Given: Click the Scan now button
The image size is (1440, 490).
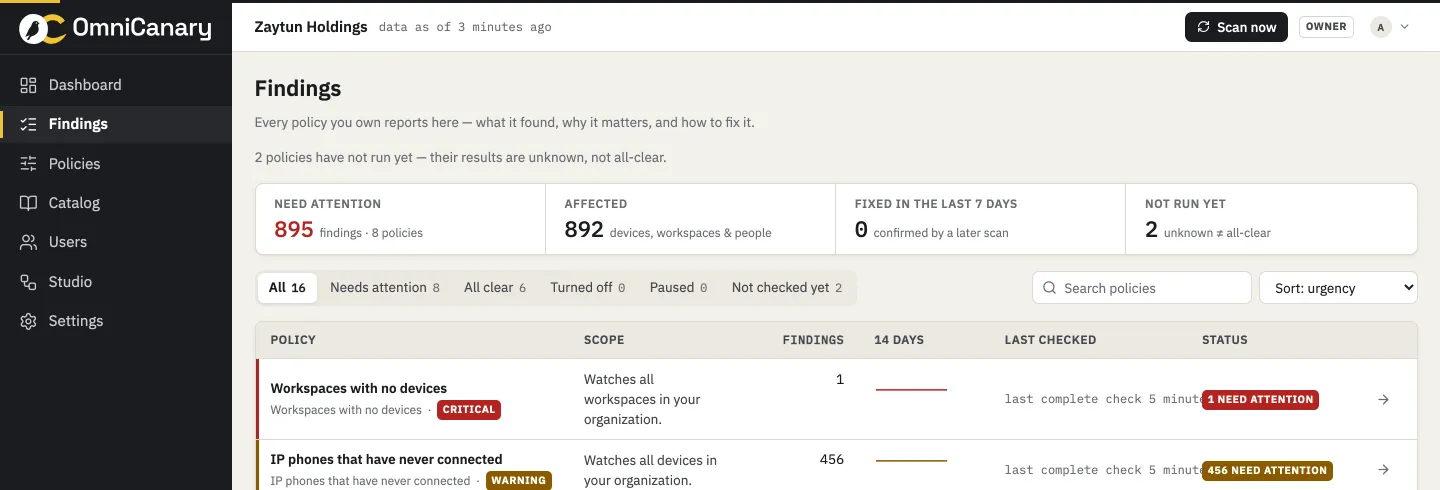Looking at the screenshot, I should 1236,27.
